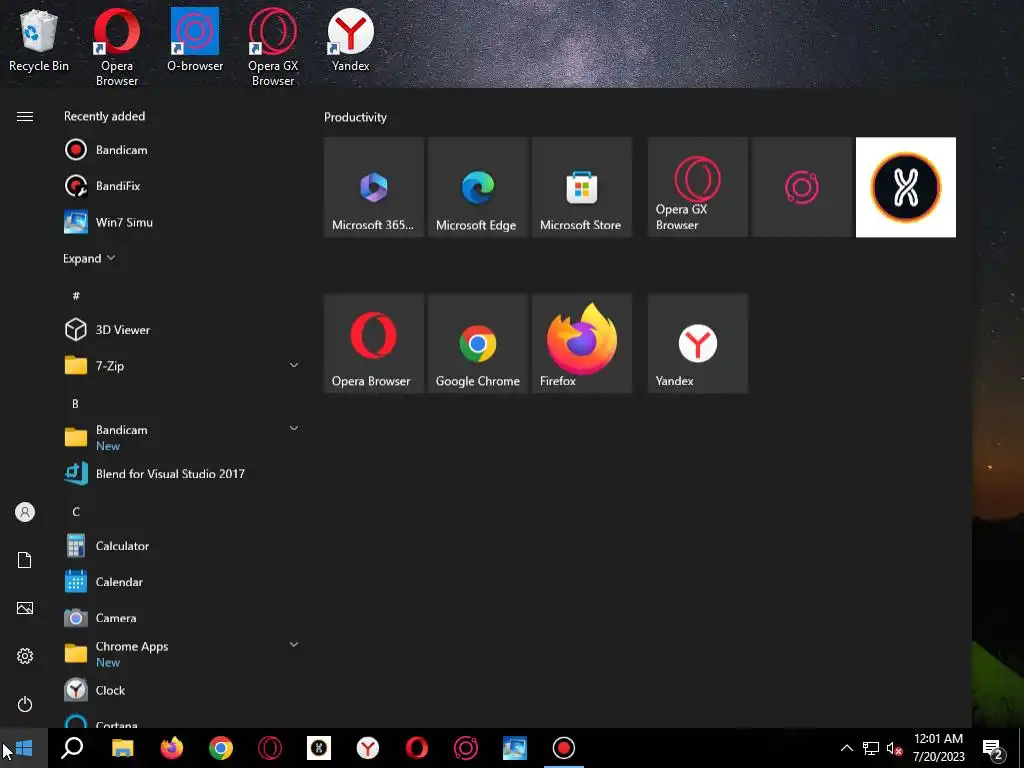The width and height of the screenshot is (1024, 768).
Task: Open Yandex from the taskbar
Action: (368, 748)
